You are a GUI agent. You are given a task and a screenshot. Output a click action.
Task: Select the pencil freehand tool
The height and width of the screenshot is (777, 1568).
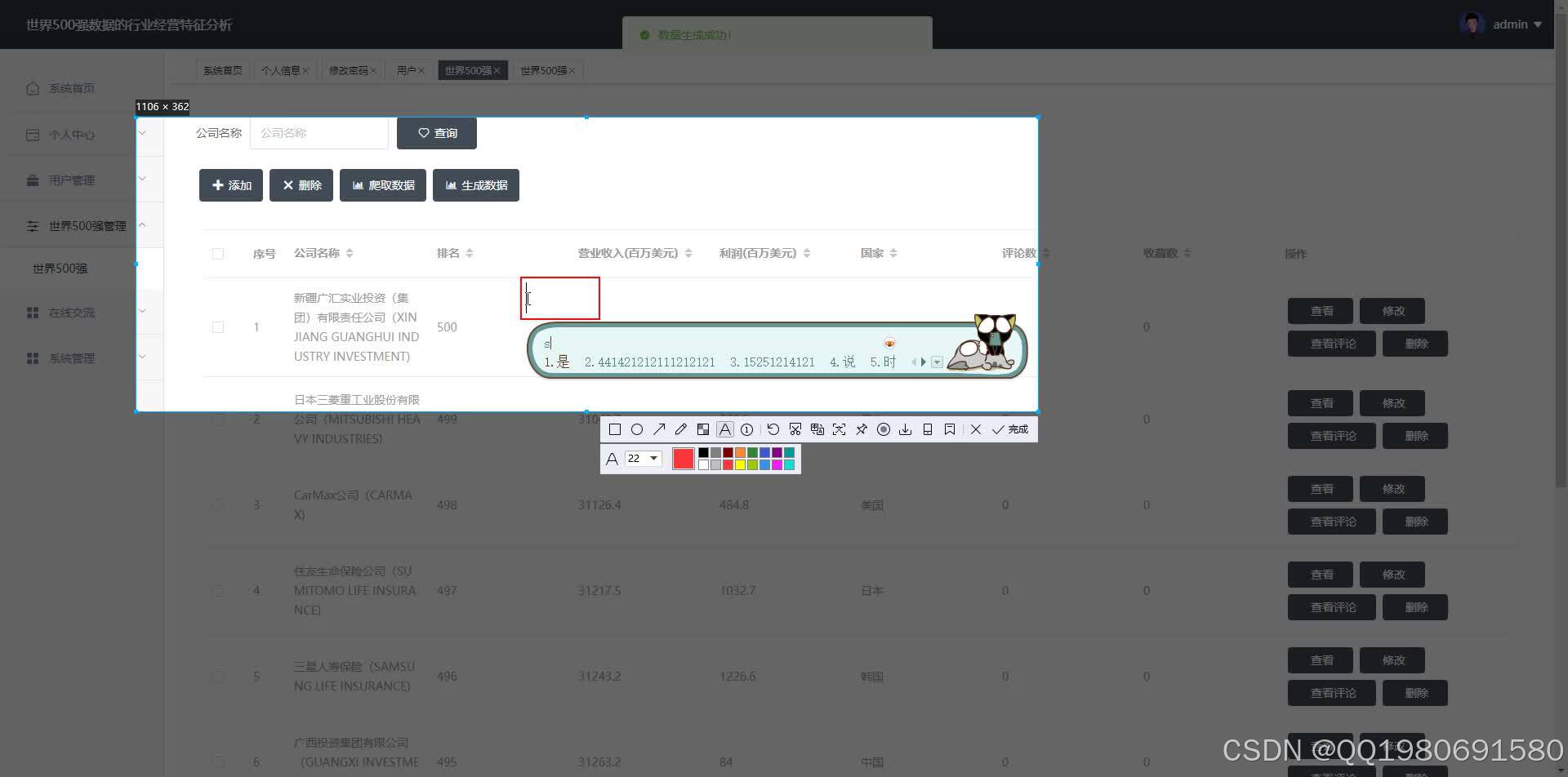coord(681,429)
